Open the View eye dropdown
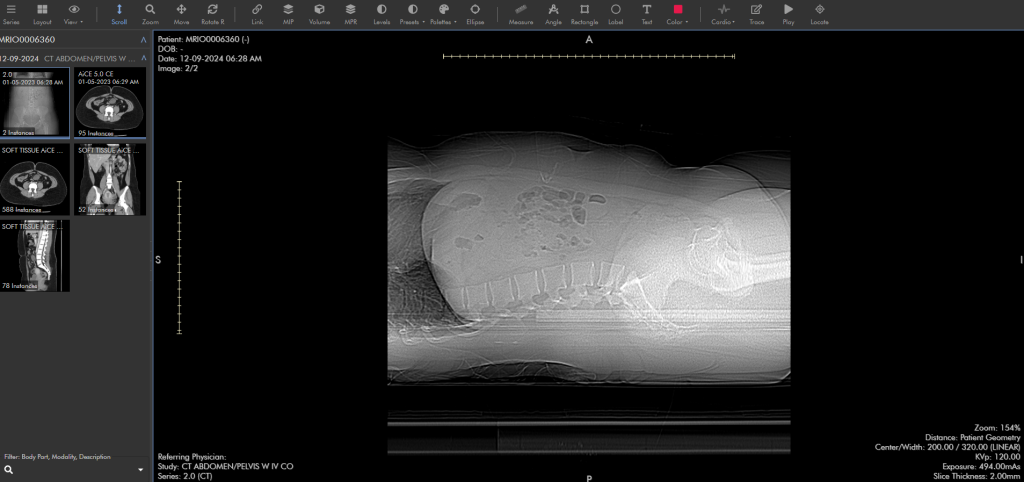The image size is (1024, 482). [x=74, y=14]
